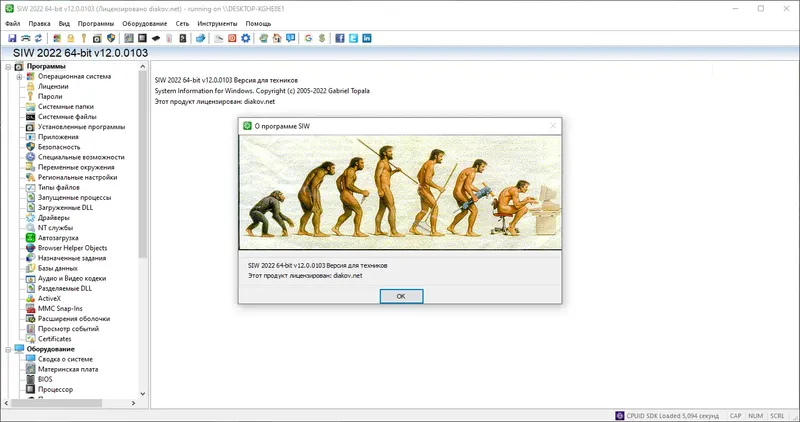Image resolution: width=800 pixels, height=422 pixels.
Task: Click the red power button toolbar icon
Action: 232,38
